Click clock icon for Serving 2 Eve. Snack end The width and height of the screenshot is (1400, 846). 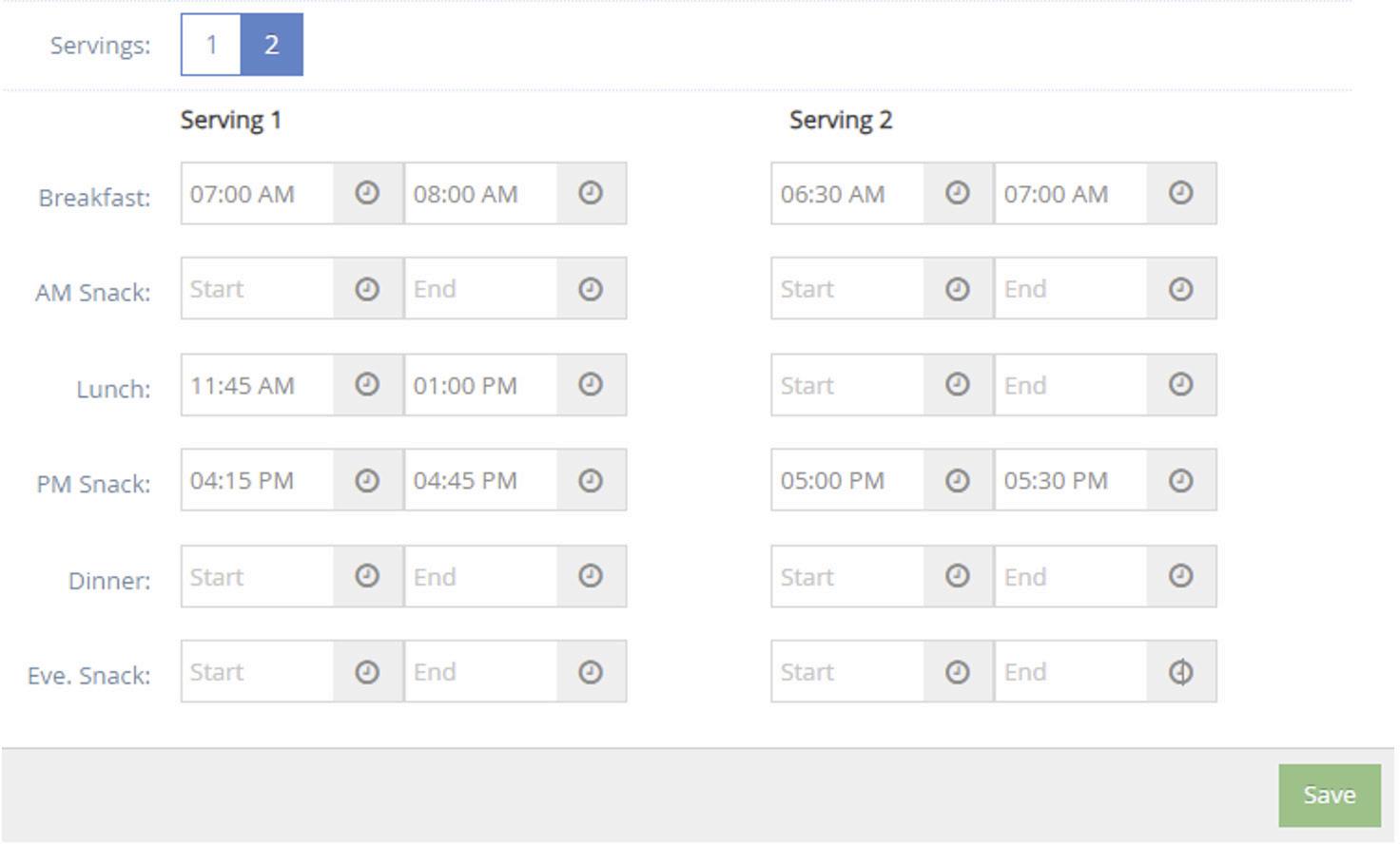[1181, 673]
